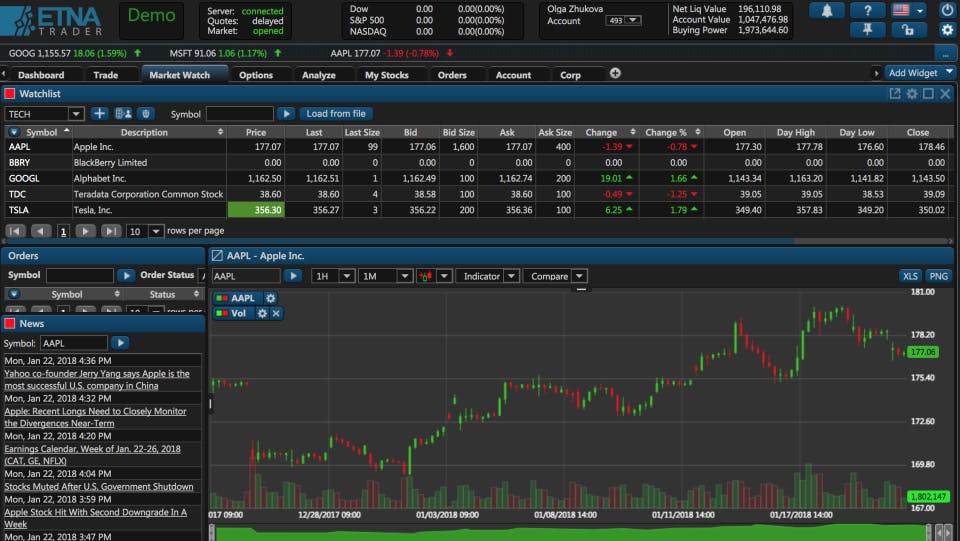Click play arrow next to chart AAPL field
Viewport: 960px width, 541px height.
293,276
